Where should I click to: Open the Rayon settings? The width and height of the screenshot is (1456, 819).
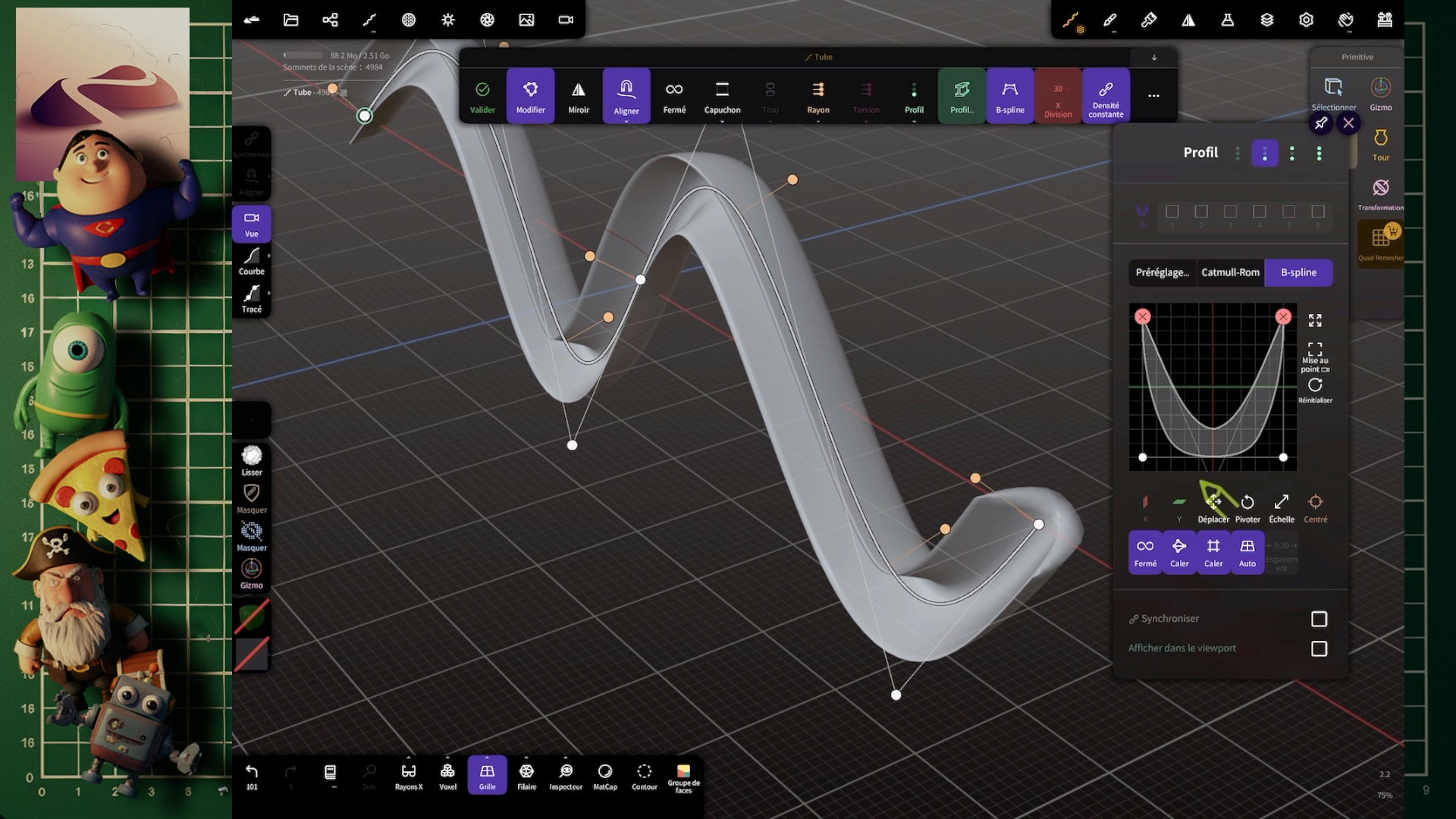pyautogui.click(x=817, y=96)
